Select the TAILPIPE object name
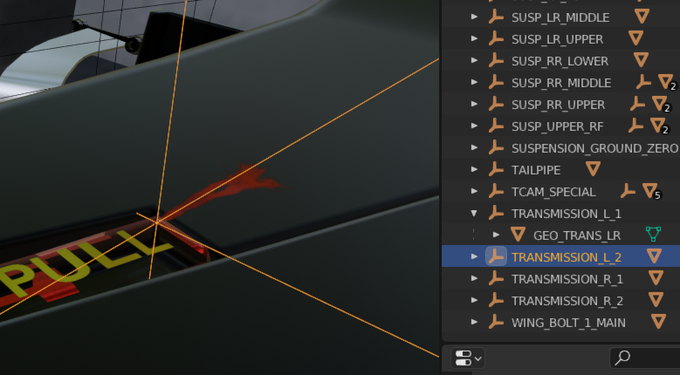Image resolution: width=680 pixels, height=375 pixels. [x=536, y=170]
